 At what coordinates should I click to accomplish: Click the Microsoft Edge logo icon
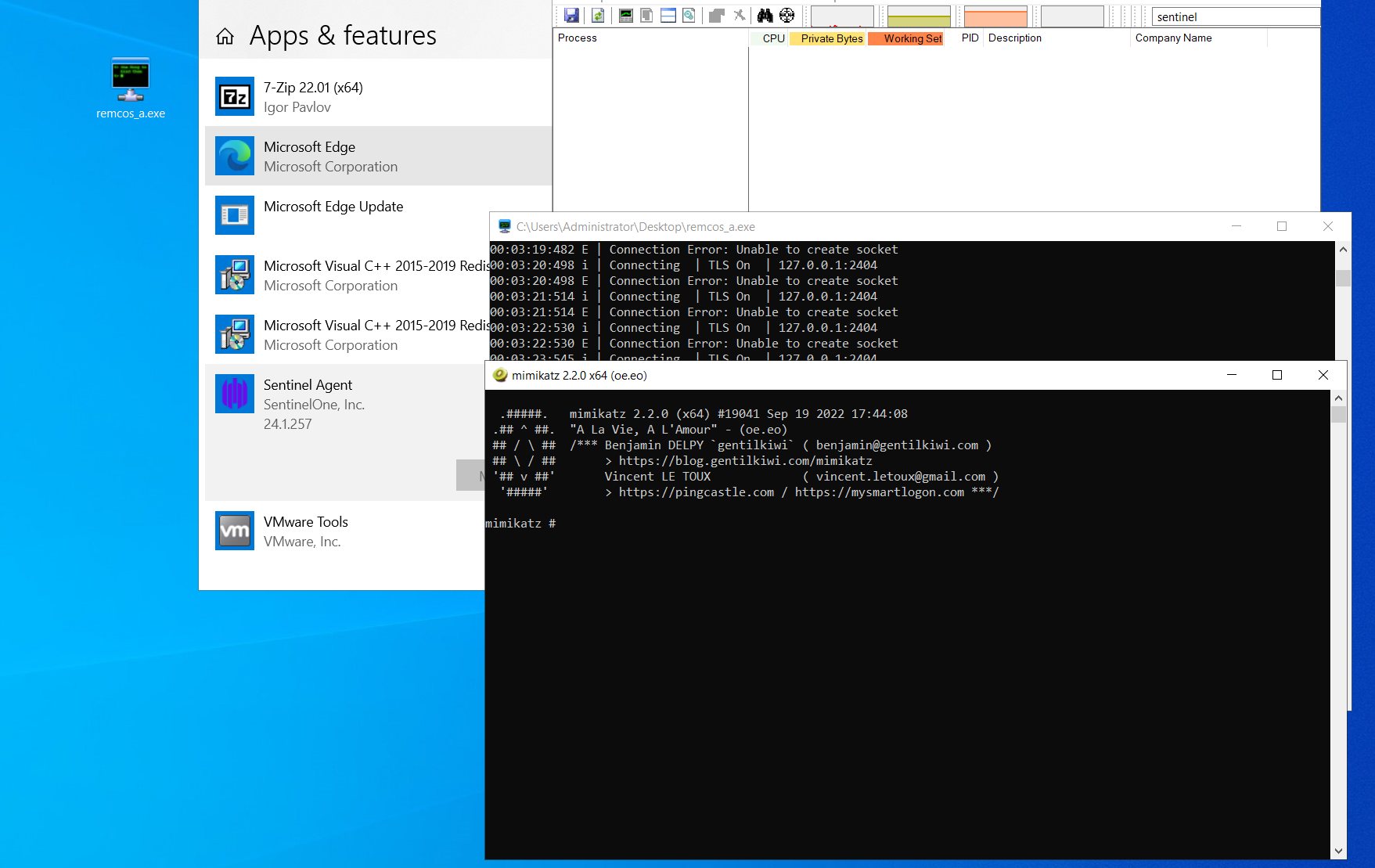pyautogui.click(x=235, y=157)
